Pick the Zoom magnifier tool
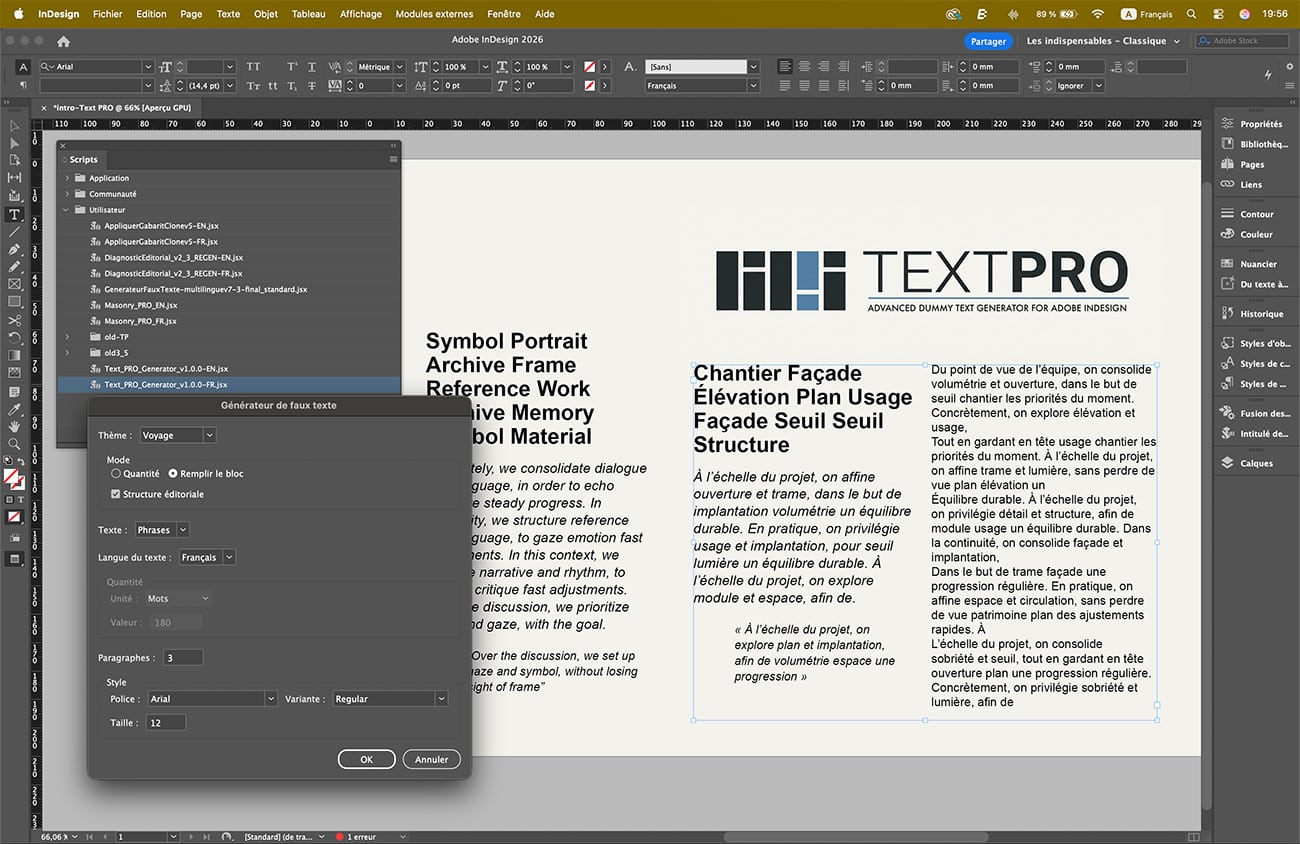The width and height of the screenshot is (1300, 844). pos(14,444)
